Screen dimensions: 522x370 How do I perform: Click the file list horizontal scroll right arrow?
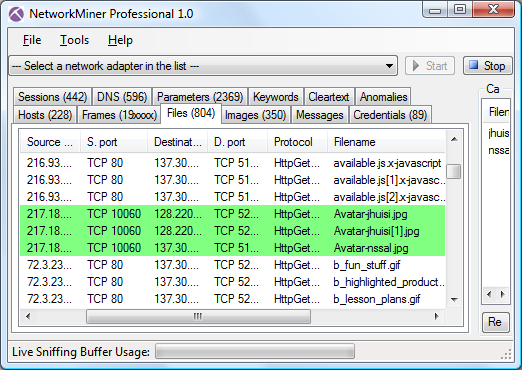click(x=437, y=316)
